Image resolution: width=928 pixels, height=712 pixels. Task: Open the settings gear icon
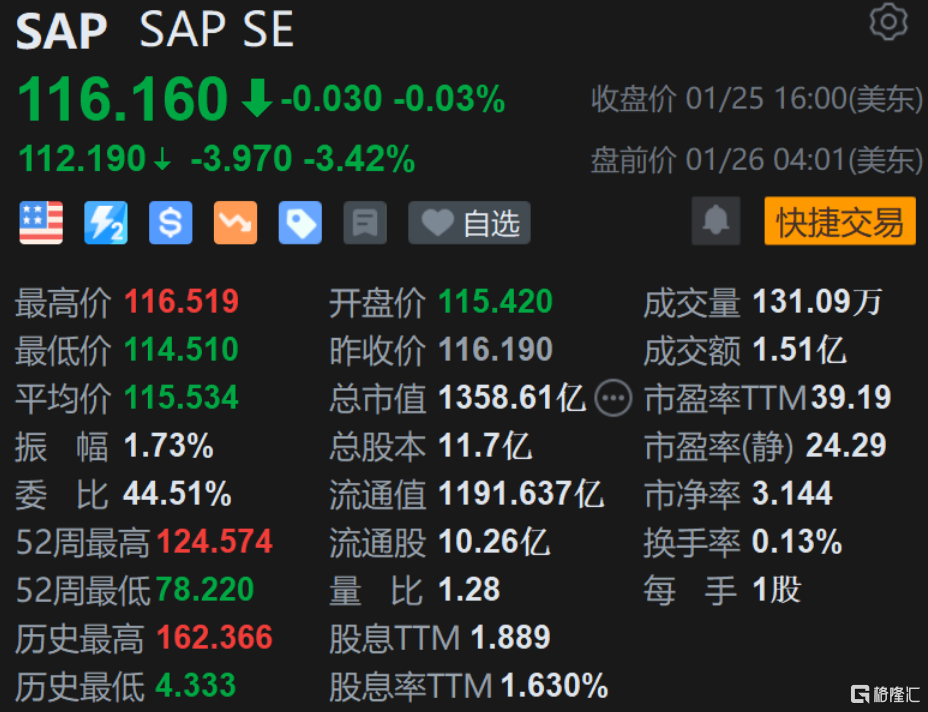[x=888, y=22]
